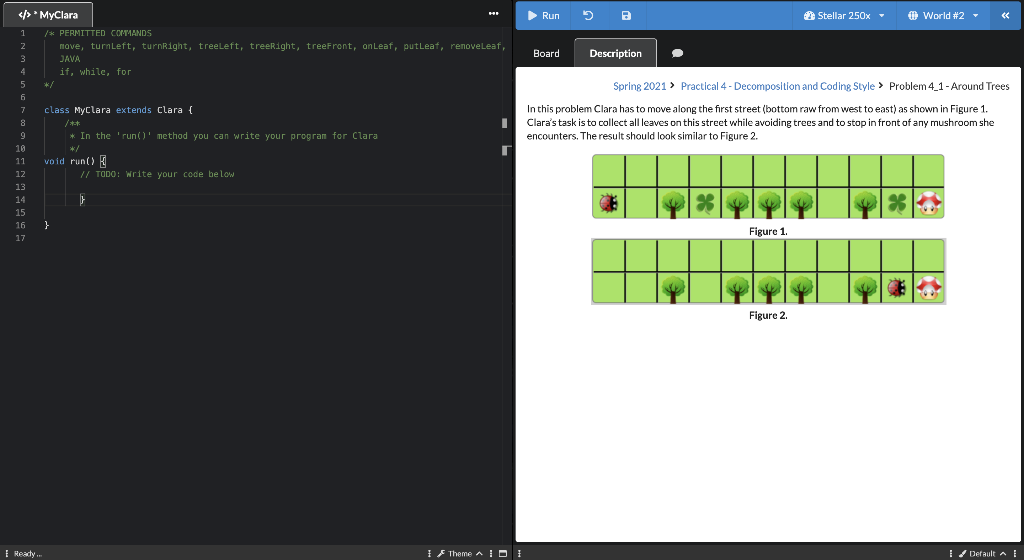Switch to the Board tab

[x=546, y=54]
